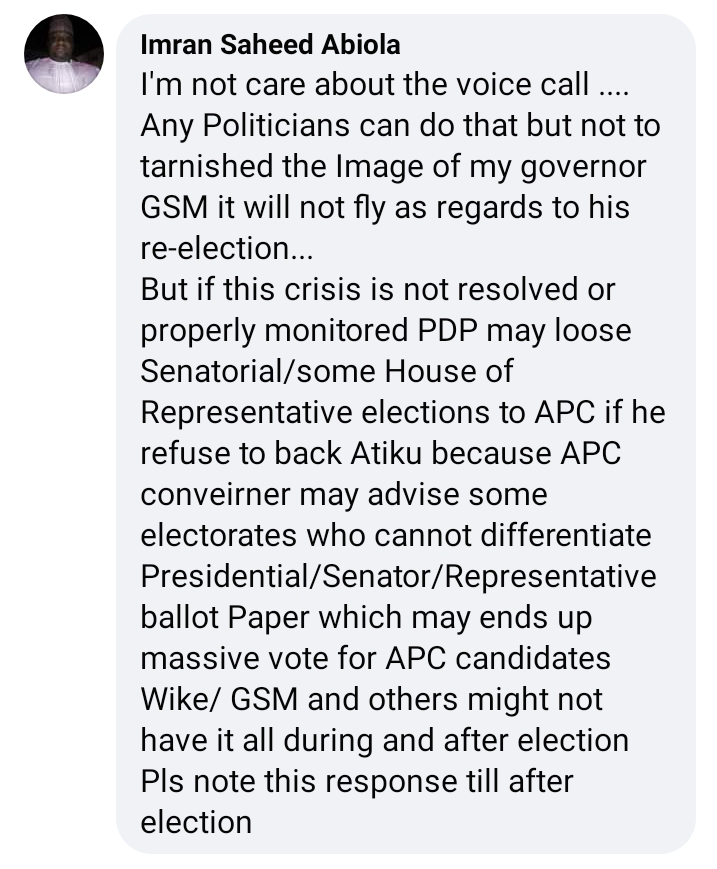This screenshot has width=717, height=869.
Task: Open Imran Saheed Abiola's profile picture
Action: pyautogui.click(x=64, y=54)
